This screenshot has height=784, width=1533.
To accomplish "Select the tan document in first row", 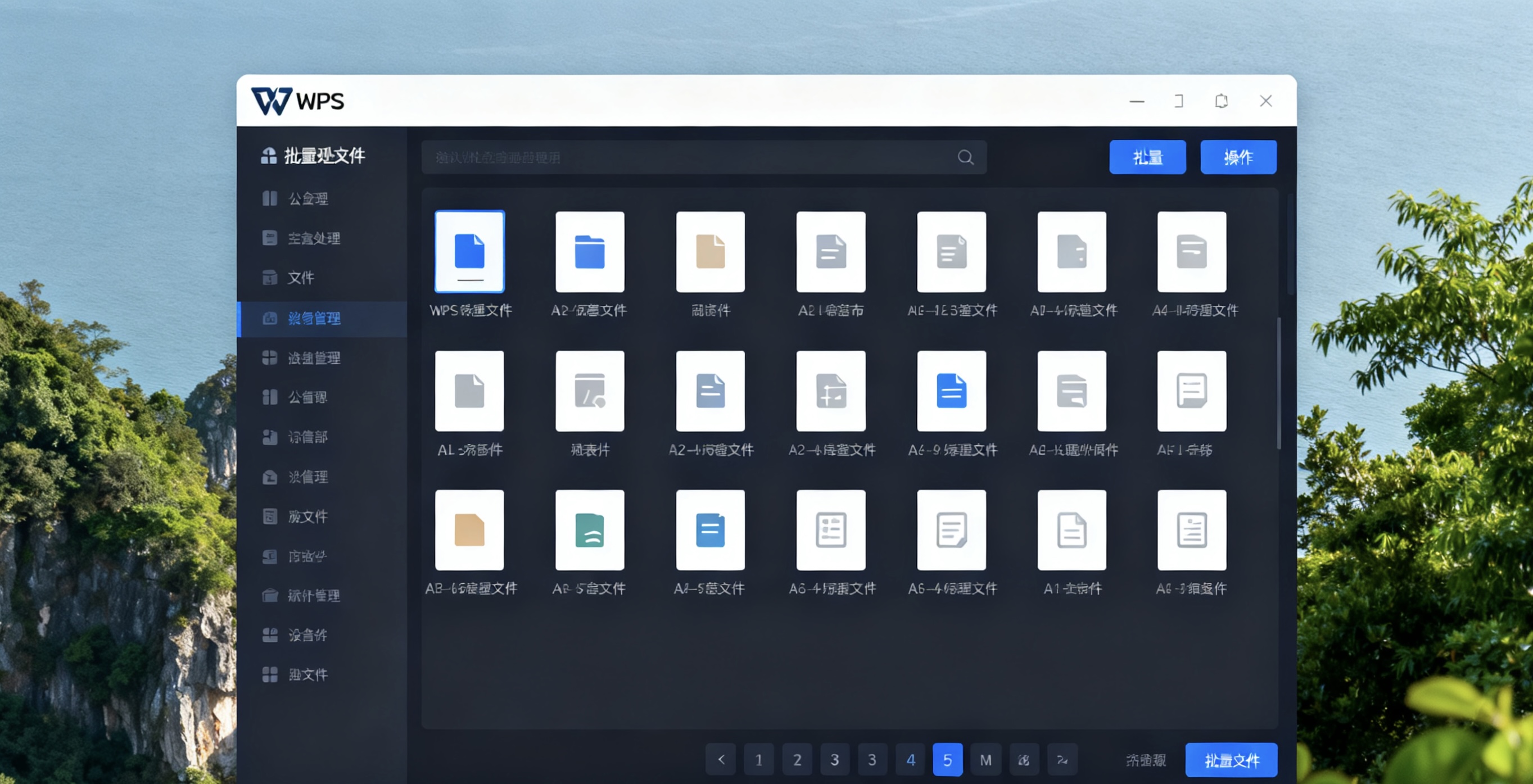I will (711, 252).
